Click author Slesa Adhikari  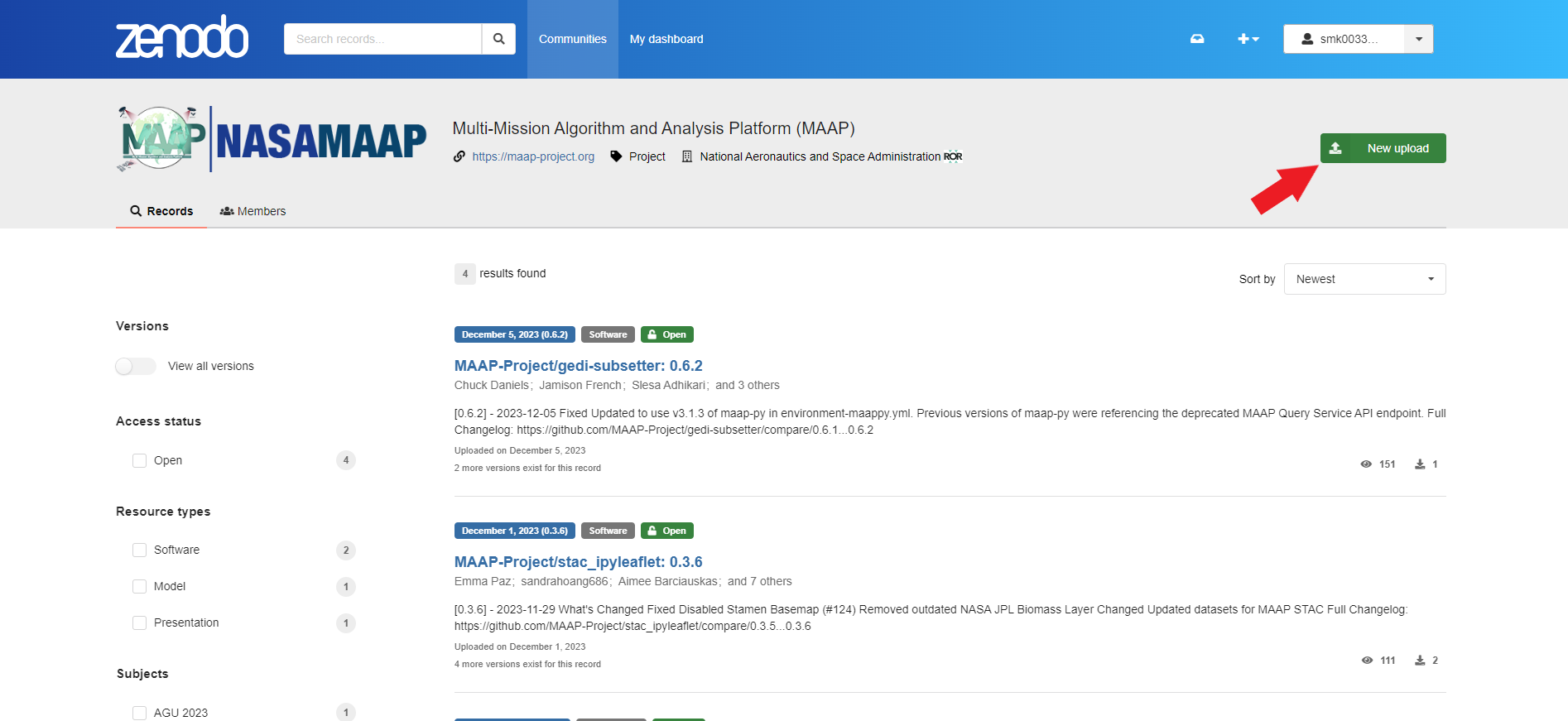click(x=669, y=385)
